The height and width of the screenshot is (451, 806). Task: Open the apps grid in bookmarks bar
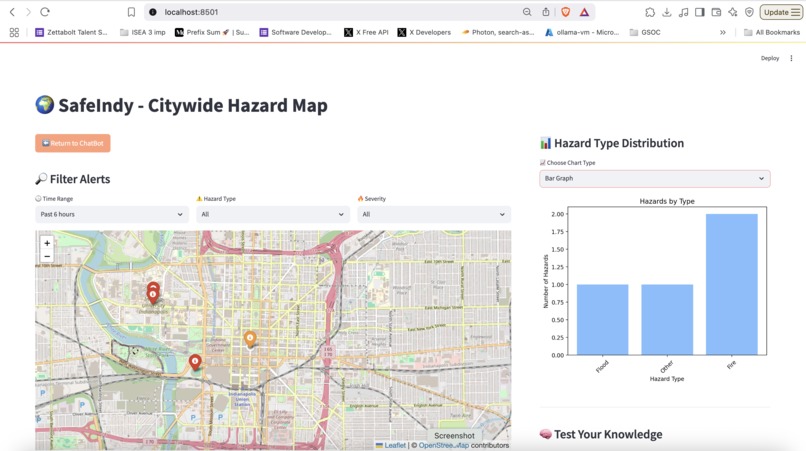pos(14,32)
